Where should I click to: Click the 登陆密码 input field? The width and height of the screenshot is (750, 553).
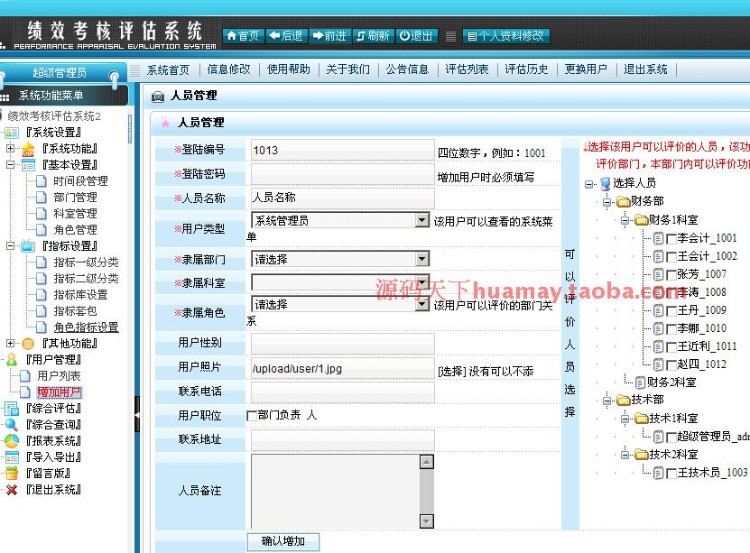[x=342, y=175]
